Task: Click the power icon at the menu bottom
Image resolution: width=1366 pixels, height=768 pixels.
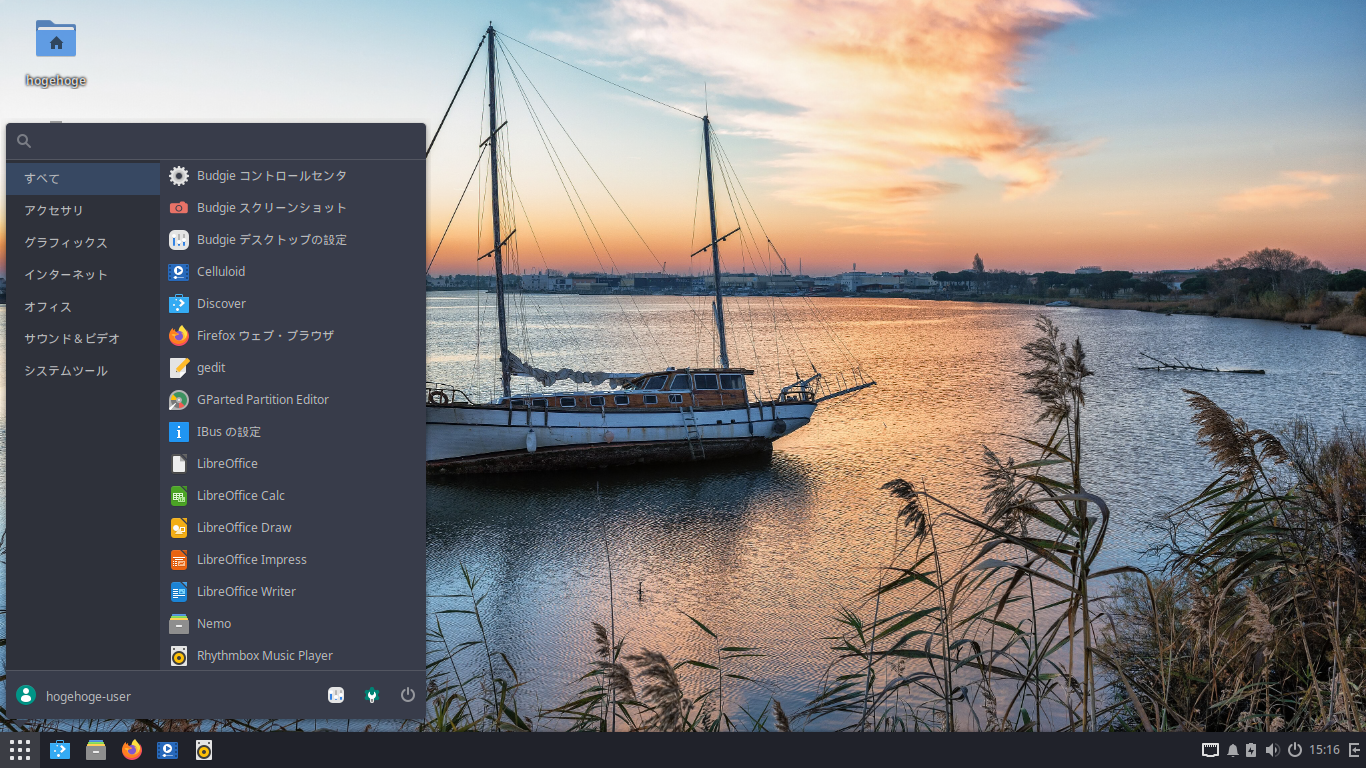Action: pyautogui.click(x=407, y=695)
